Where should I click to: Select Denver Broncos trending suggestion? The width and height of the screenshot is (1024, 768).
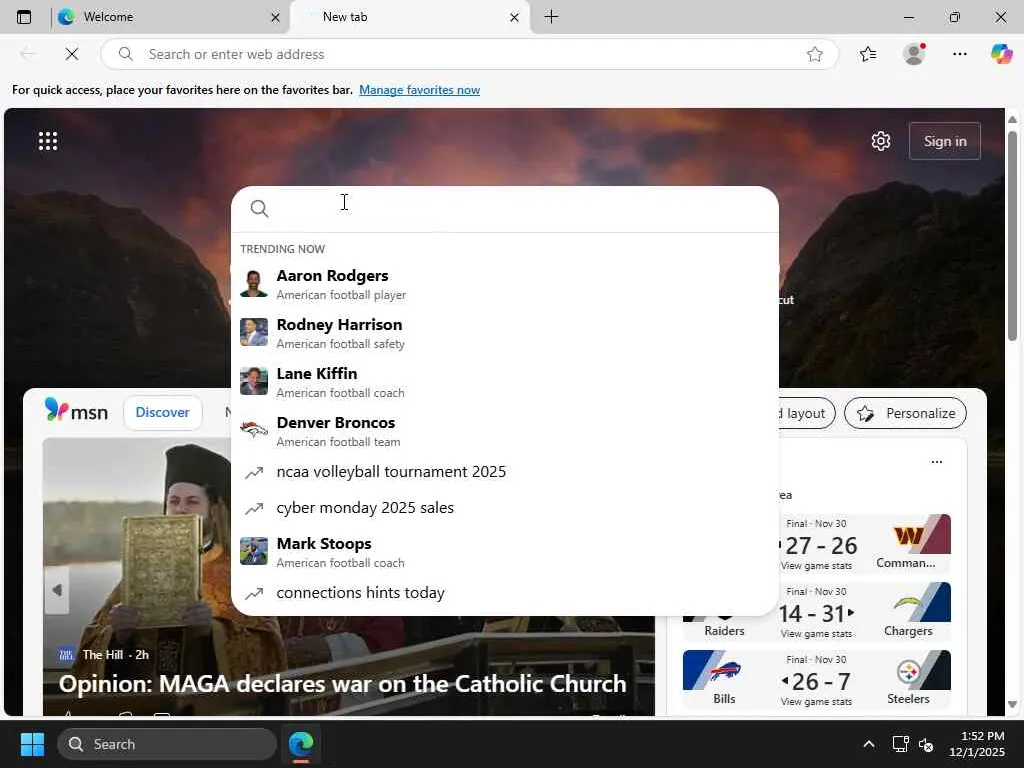505,431
